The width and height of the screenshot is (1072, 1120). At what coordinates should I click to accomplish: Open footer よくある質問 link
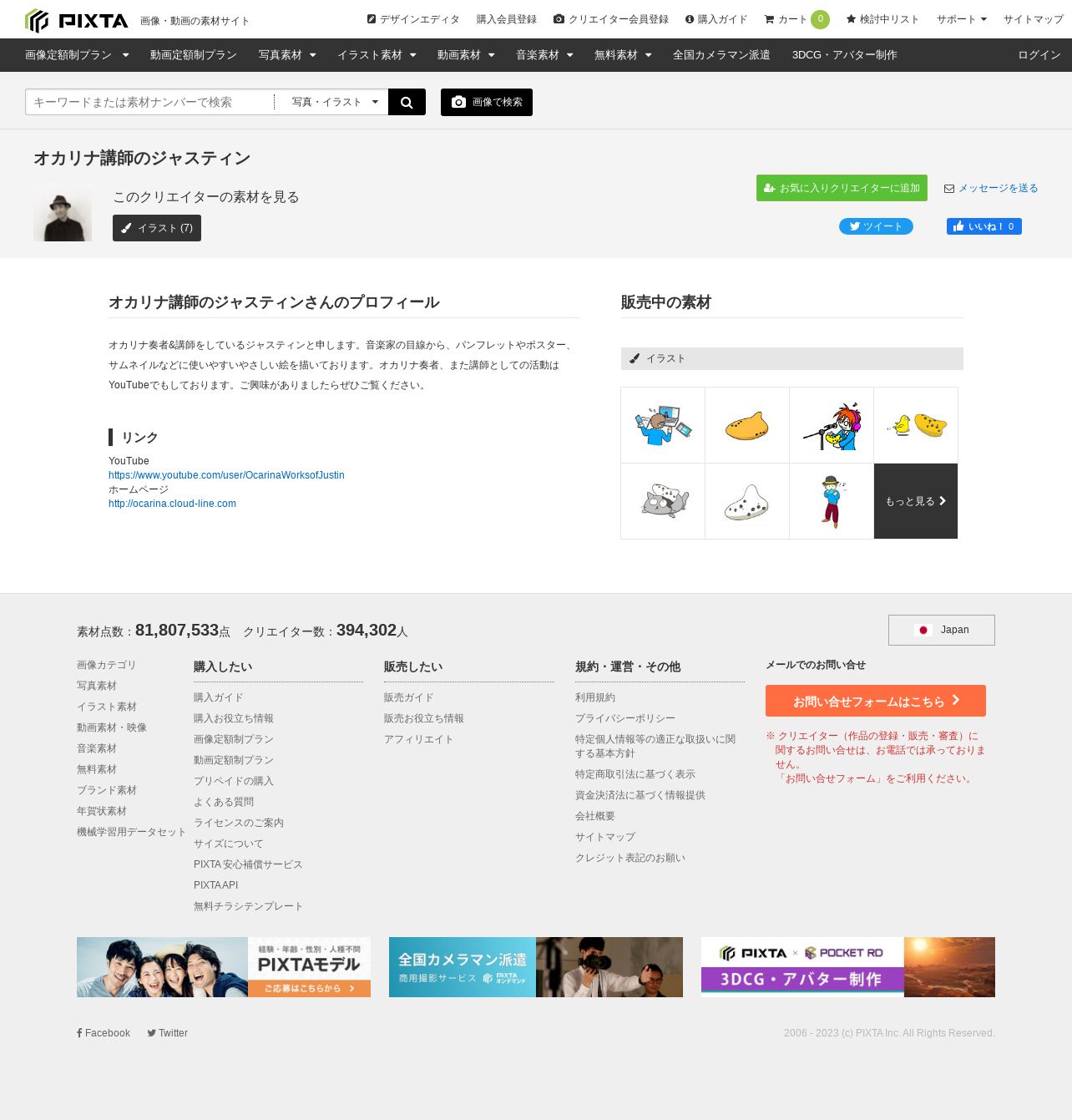[x=224, y=802]
